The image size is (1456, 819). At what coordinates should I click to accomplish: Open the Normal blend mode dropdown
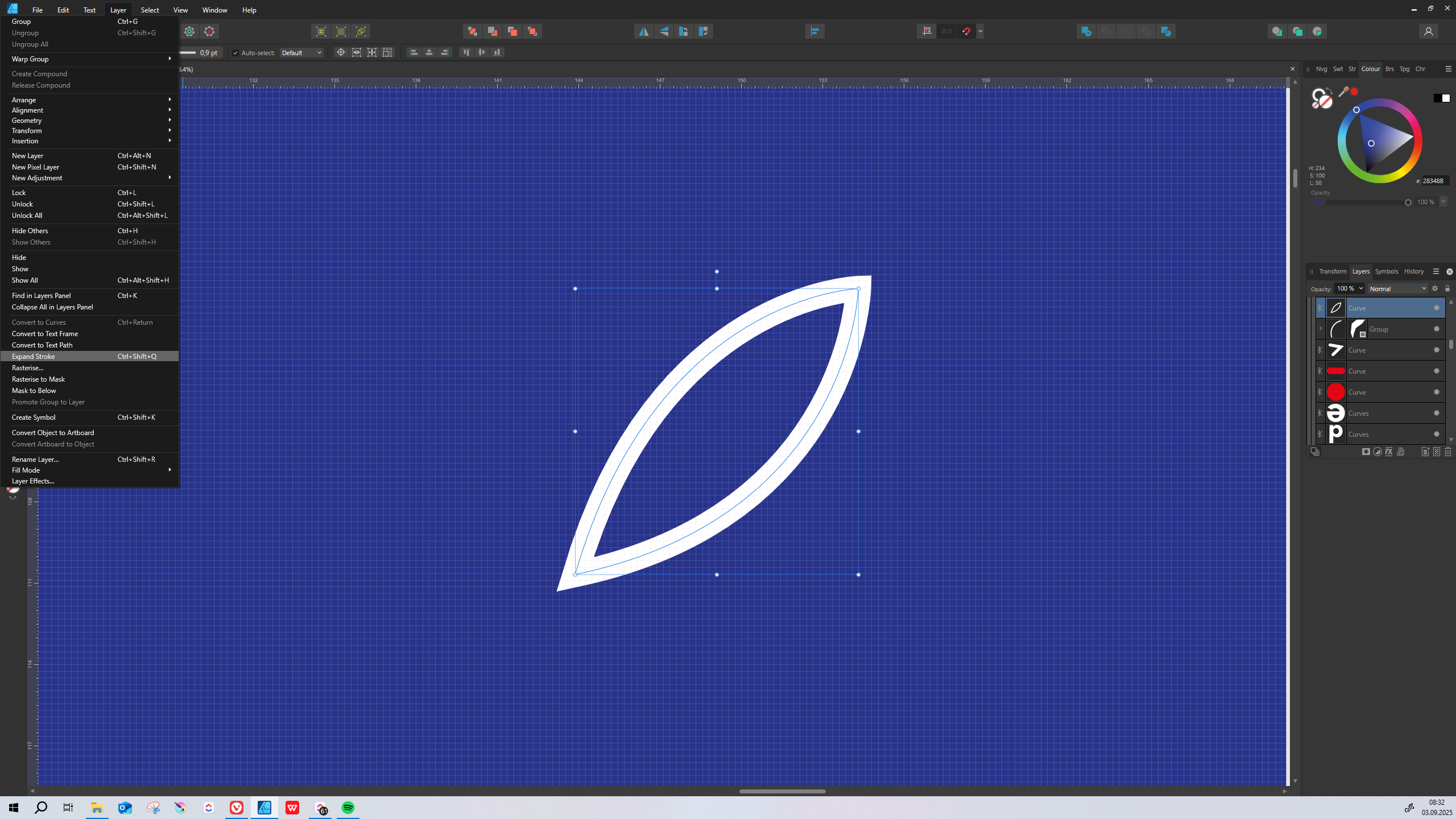[1397, 288]
